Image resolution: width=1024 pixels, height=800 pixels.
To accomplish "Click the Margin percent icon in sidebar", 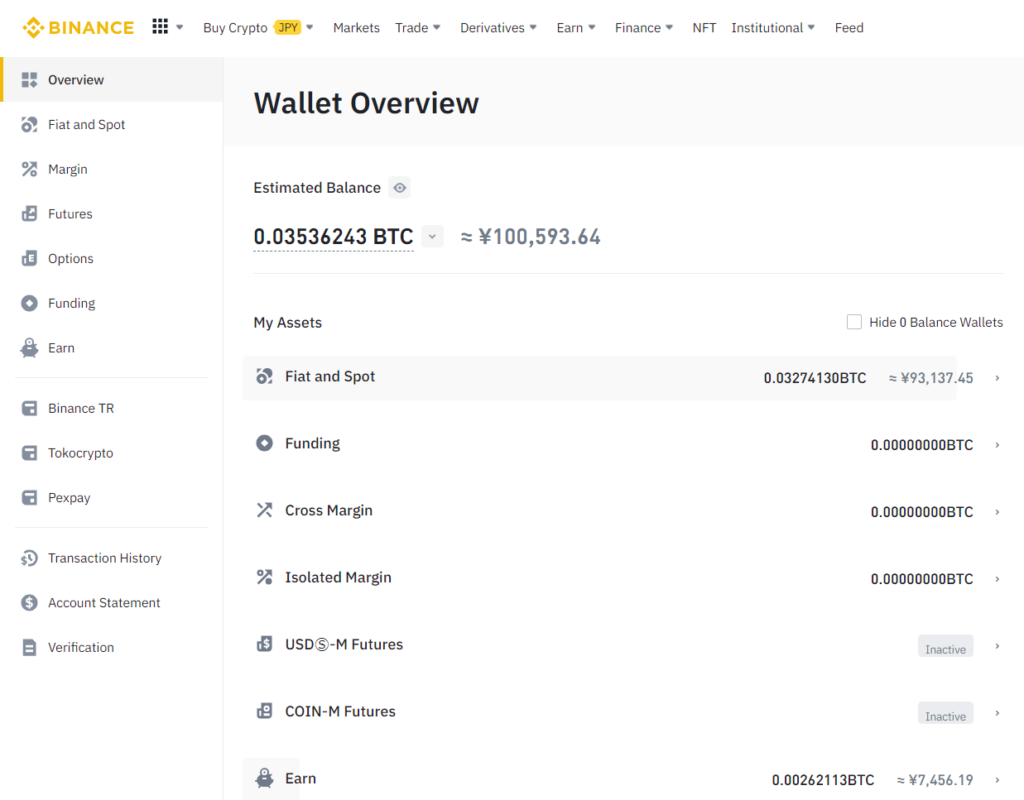I will click(29, 169).
